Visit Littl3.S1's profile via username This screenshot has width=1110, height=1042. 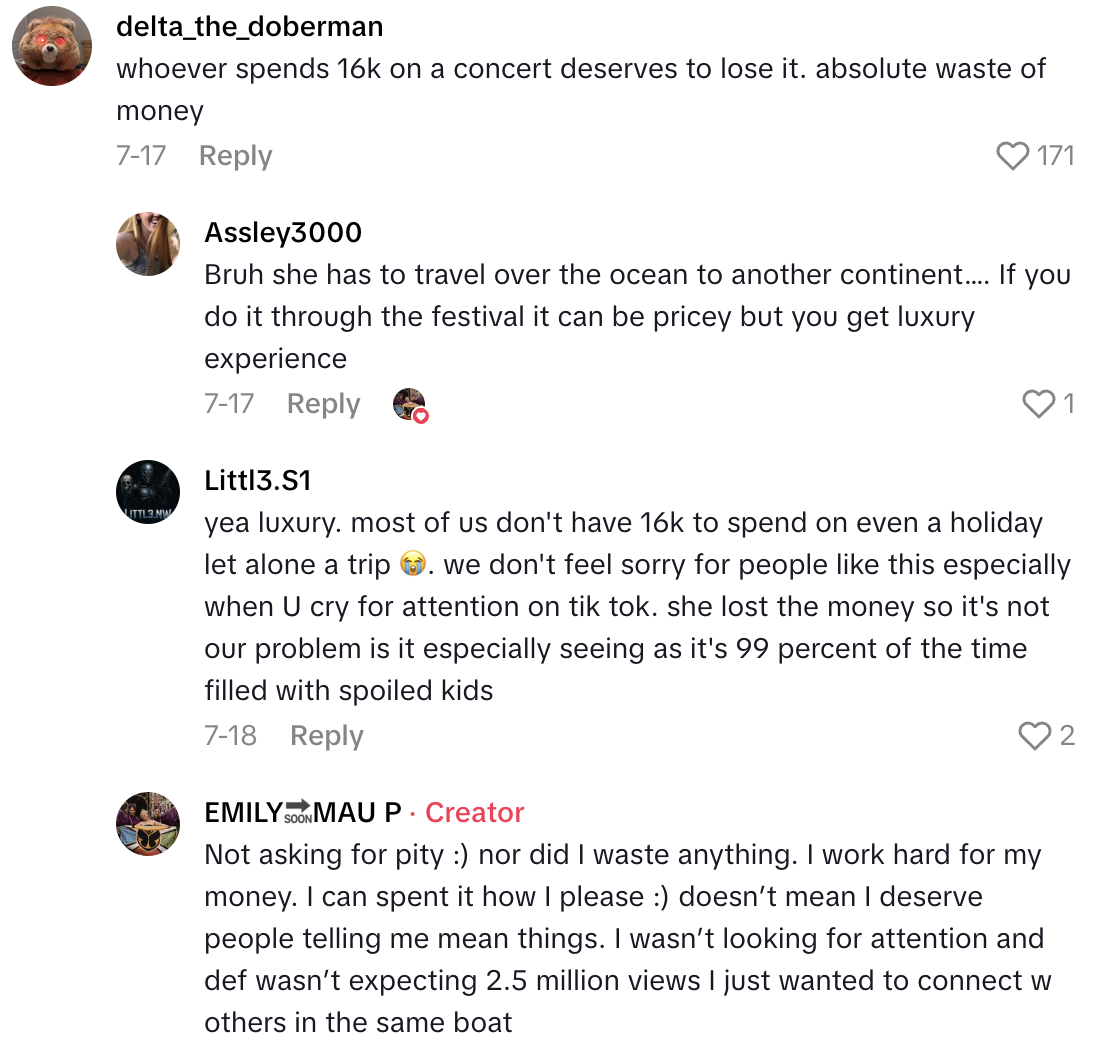point(258,481)
